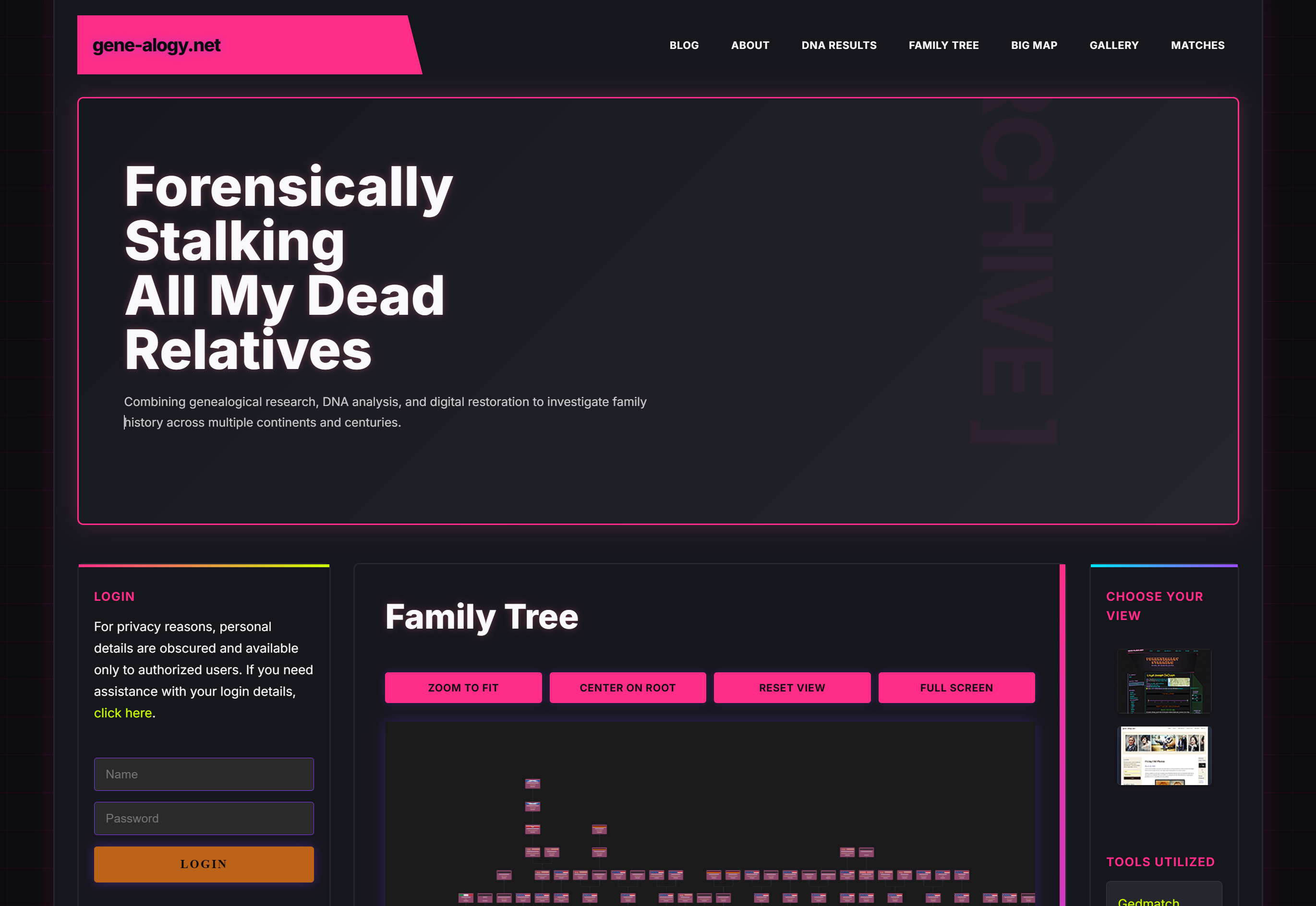Click the Name input field

[204, 774]
